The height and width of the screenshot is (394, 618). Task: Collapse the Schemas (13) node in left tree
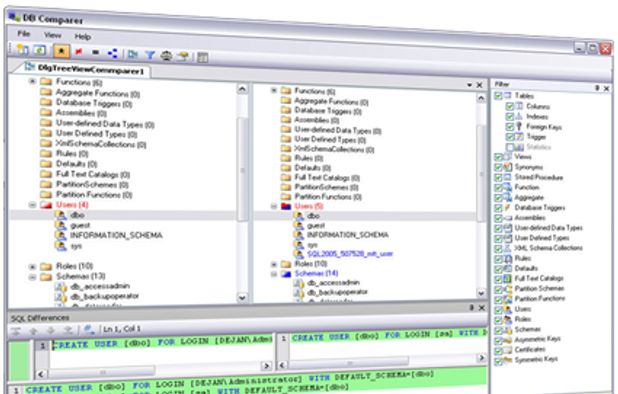[32, 277]
